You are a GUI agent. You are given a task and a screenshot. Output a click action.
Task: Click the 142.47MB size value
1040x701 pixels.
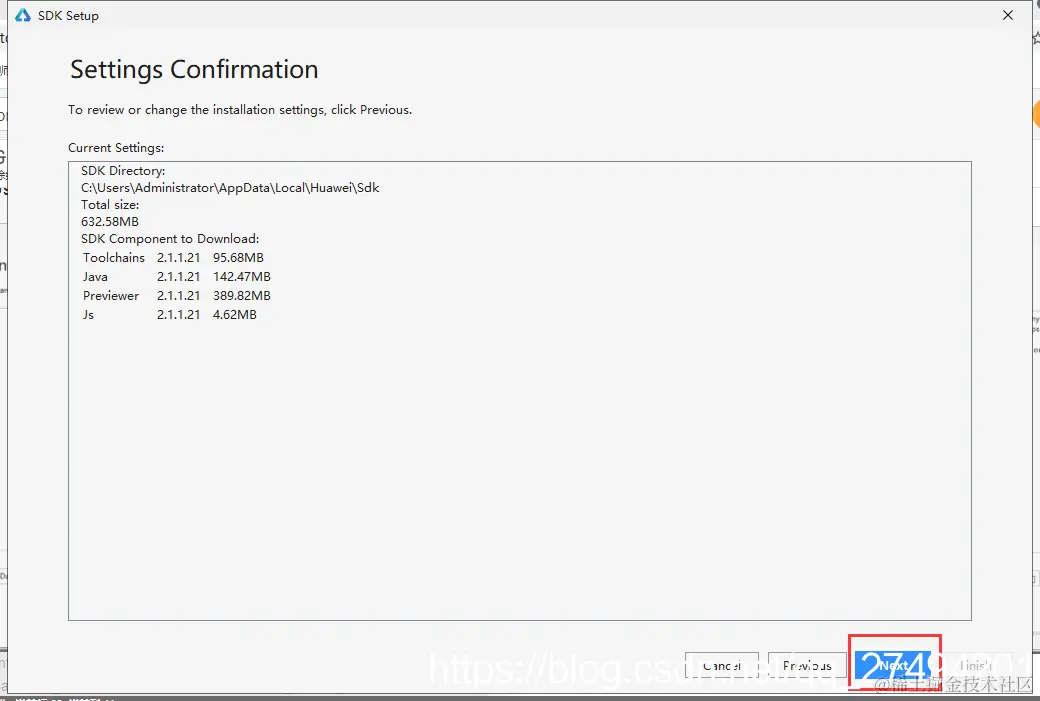[x=241, y=277]
